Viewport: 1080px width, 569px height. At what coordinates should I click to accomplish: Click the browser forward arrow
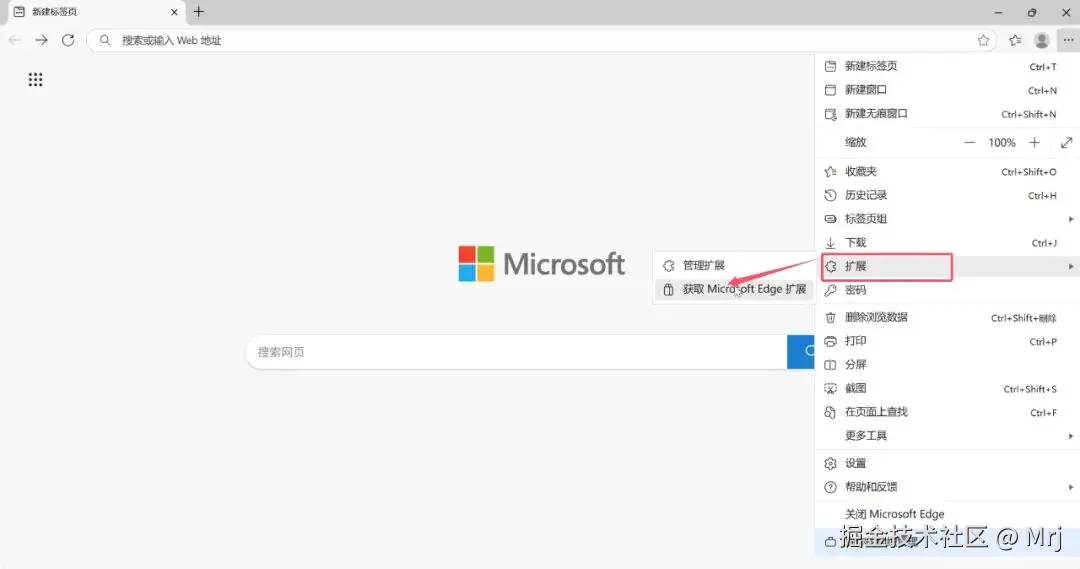click(x=41, y=41)
